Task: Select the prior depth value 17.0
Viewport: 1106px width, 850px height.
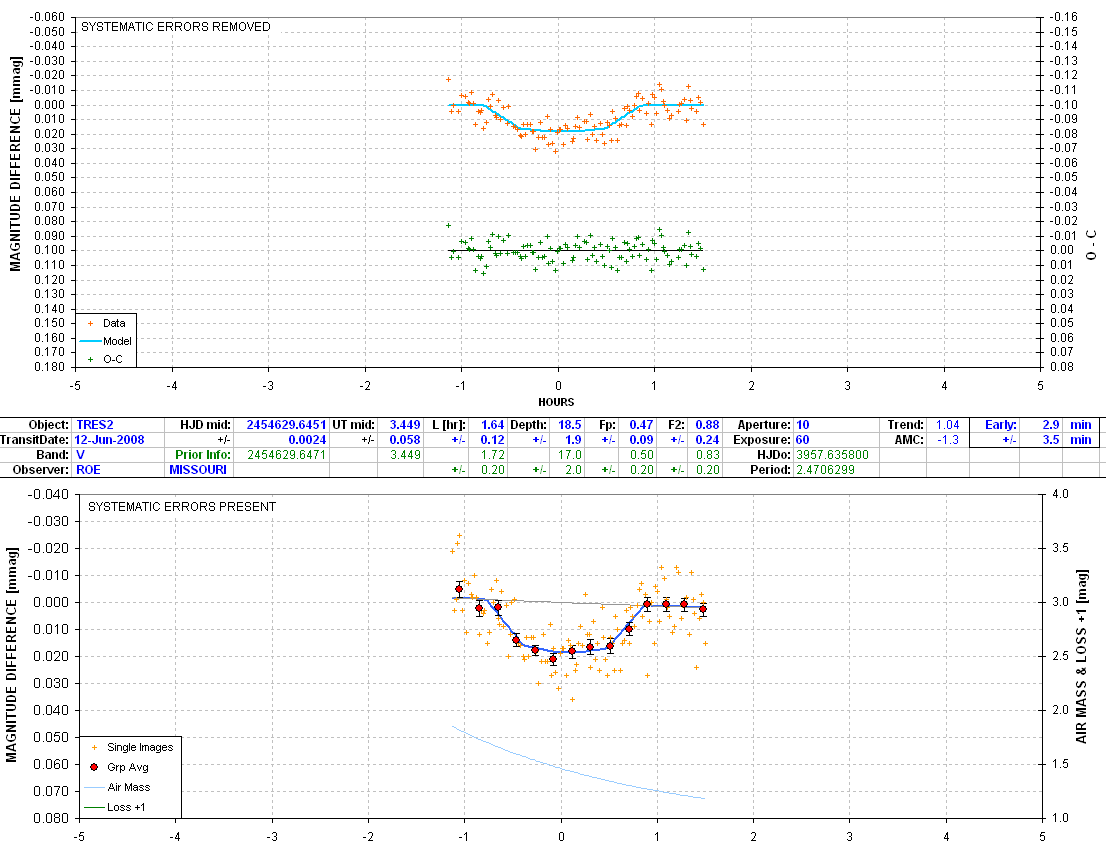Action: coord(570,455)
